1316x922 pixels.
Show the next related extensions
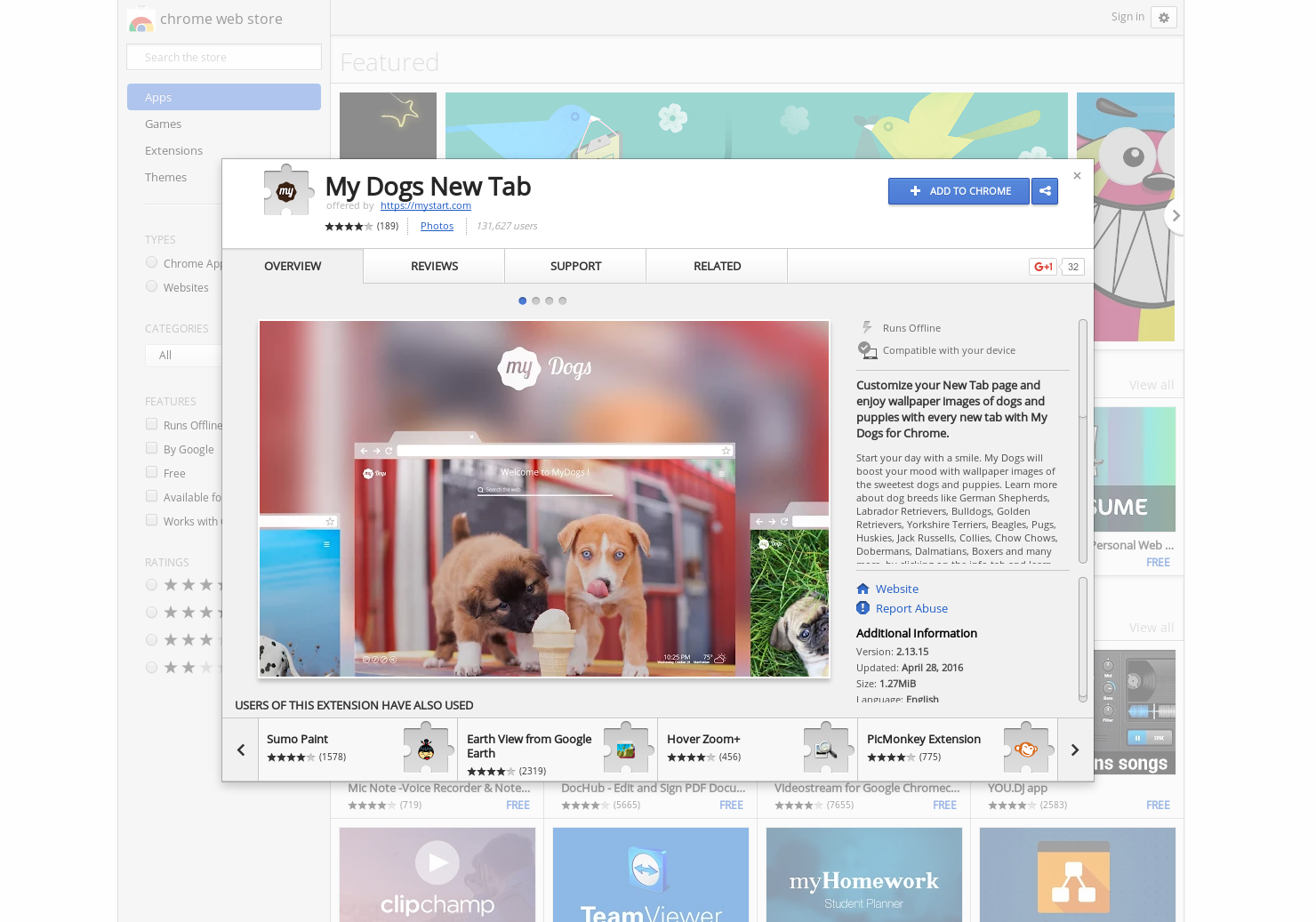tap(1075, 750)
